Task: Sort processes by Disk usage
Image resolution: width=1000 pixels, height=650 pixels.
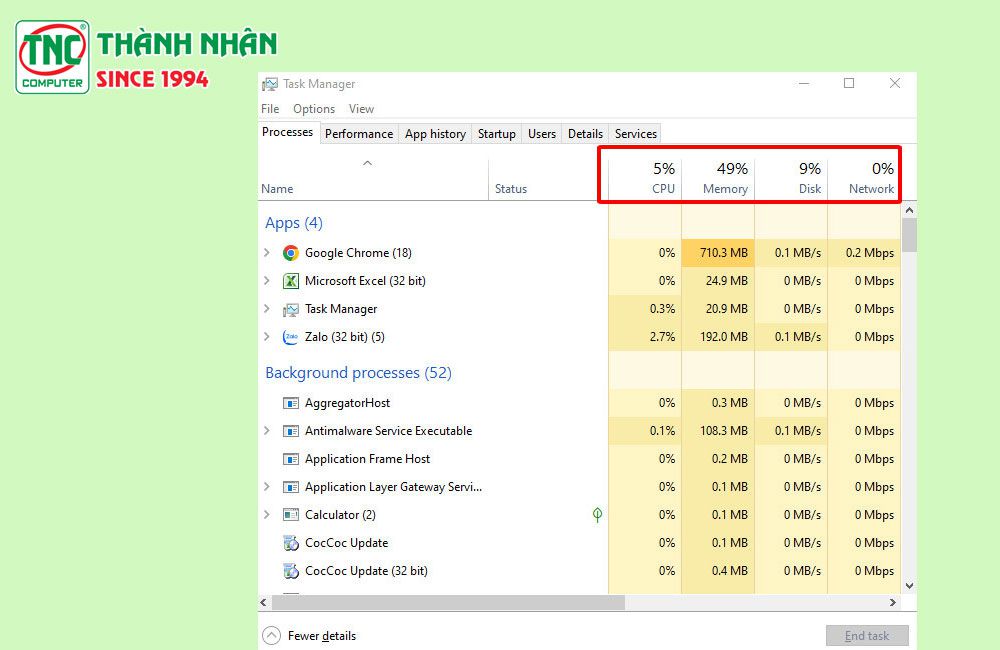Action: pos(791,178)
